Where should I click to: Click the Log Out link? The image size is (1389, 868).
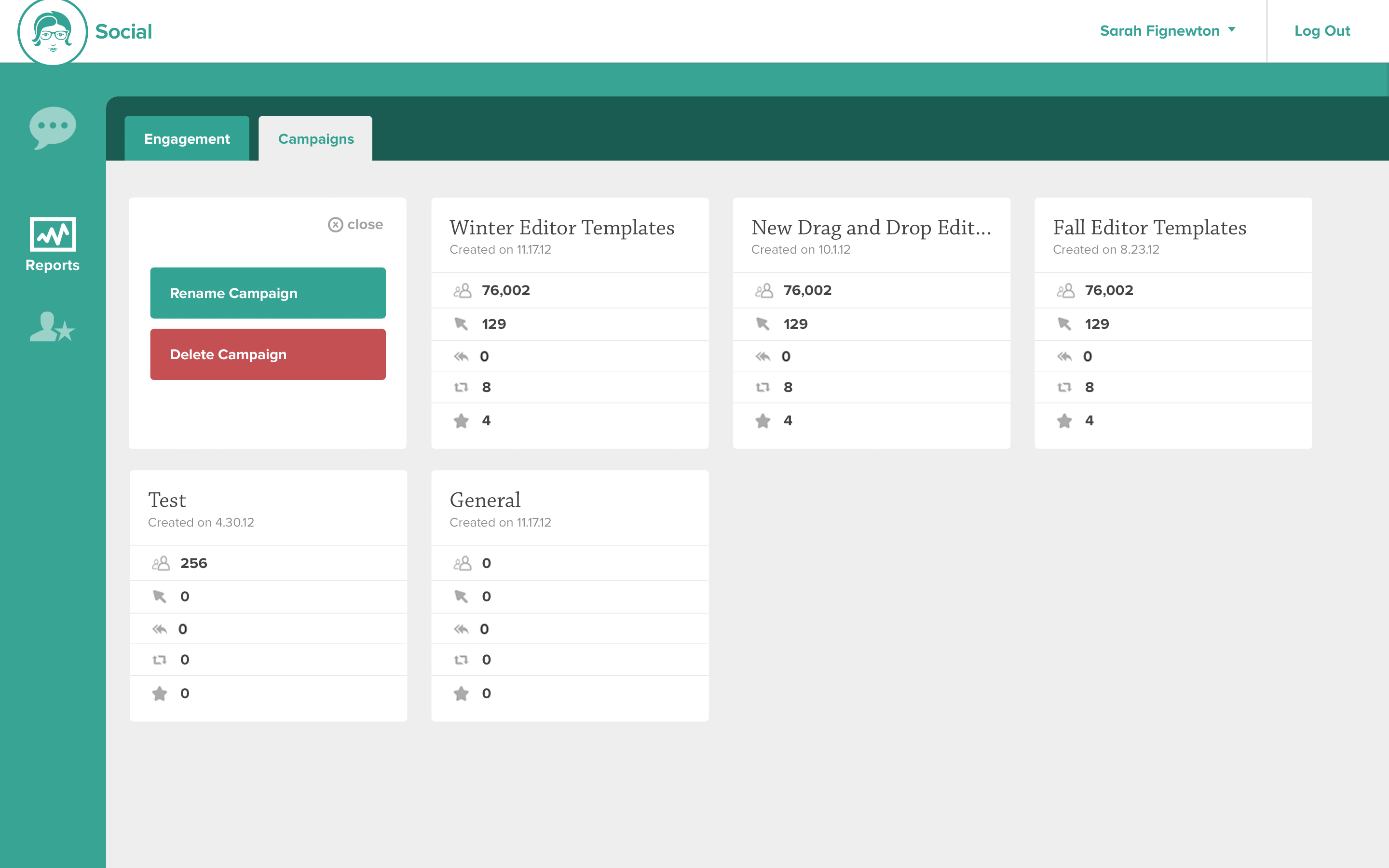pyautogui.click(x=1321, y=31)
